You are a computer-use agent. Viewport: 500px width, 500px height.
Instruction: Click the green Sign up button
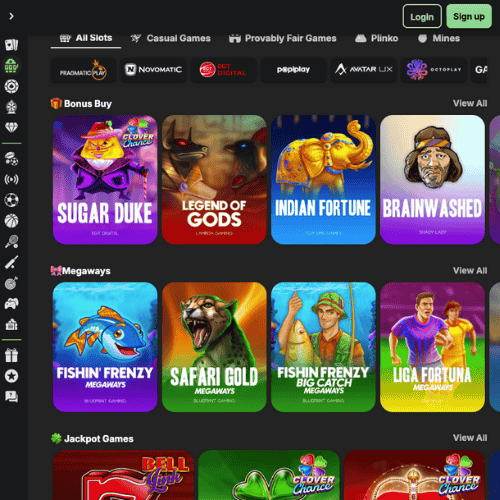[x=469, y=16]
